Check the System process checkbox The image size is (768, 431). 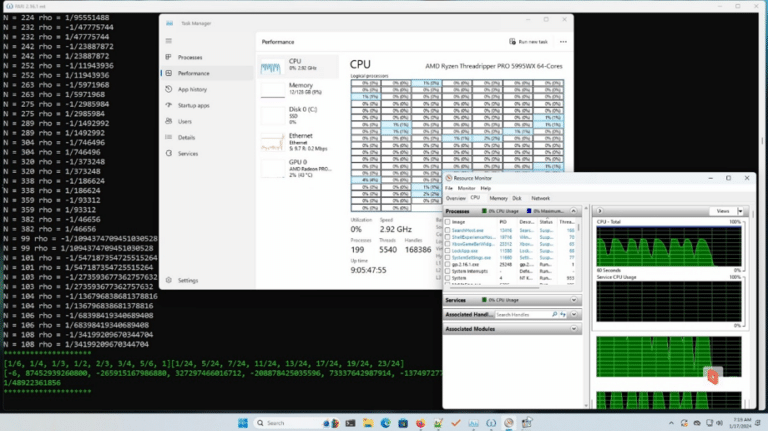pyautogui.click(x=448, y=278)
